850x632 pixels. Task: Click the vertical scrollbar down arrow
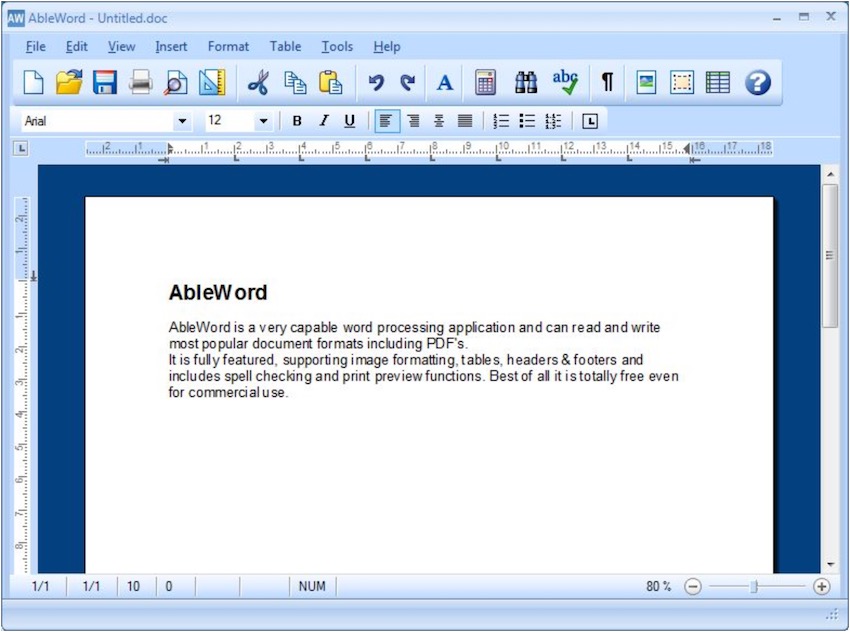[x=832, y=563]
